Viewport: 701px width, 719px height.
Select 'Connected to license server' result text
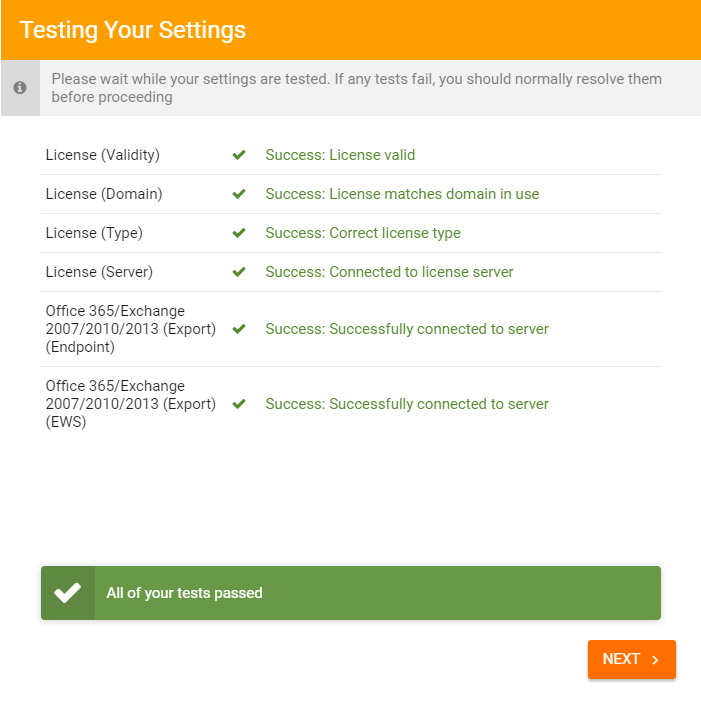421,272
